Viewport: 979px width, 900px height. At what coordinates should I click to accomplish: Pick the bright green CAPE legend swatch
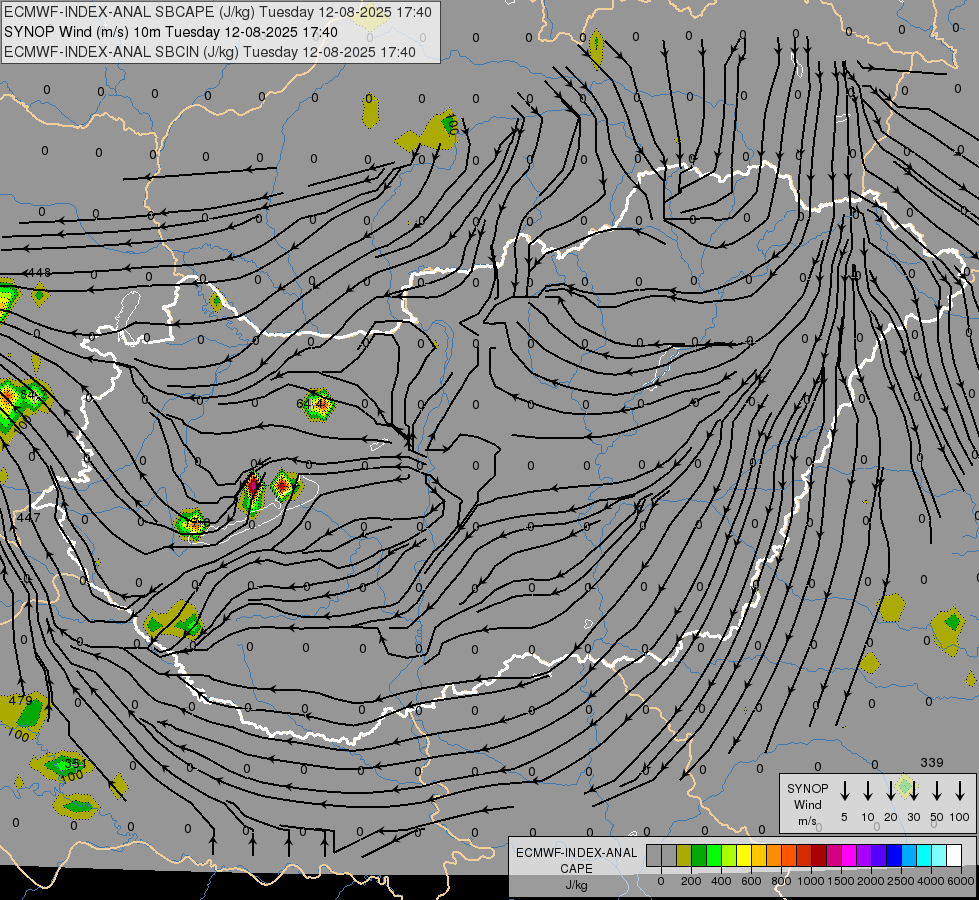point(714,855)
